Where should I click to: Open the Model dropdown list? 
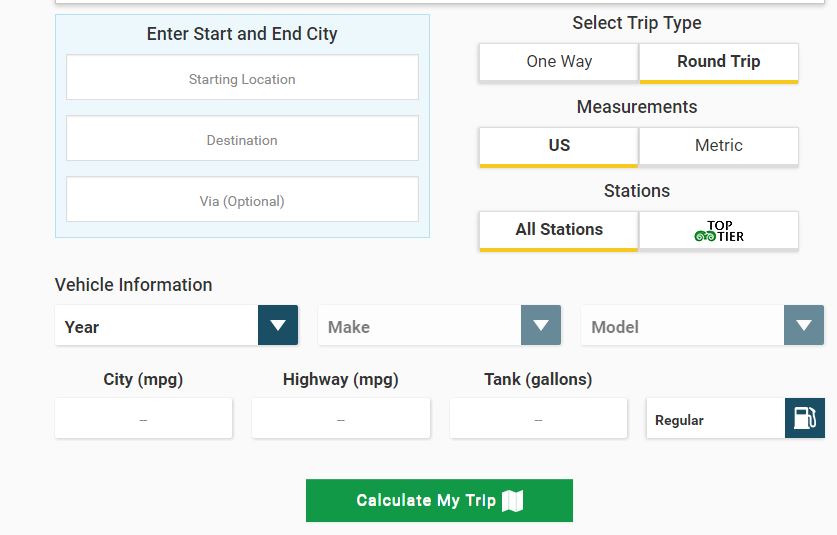(x=804, y=326)
